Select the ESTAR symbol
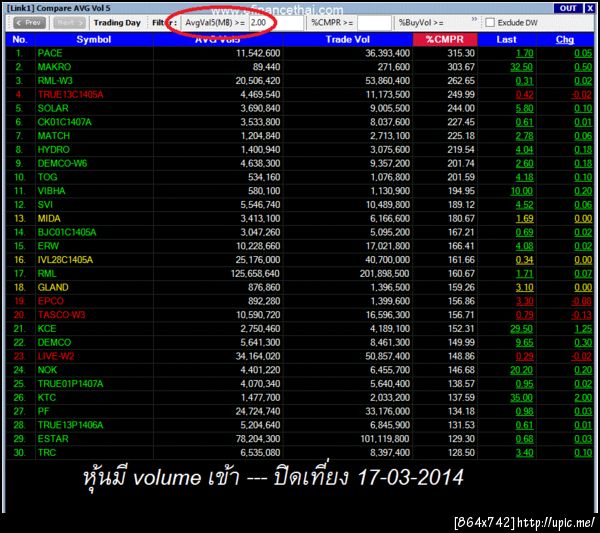The height and width of the screenshot is (533, 600). [x=53, y=439]
